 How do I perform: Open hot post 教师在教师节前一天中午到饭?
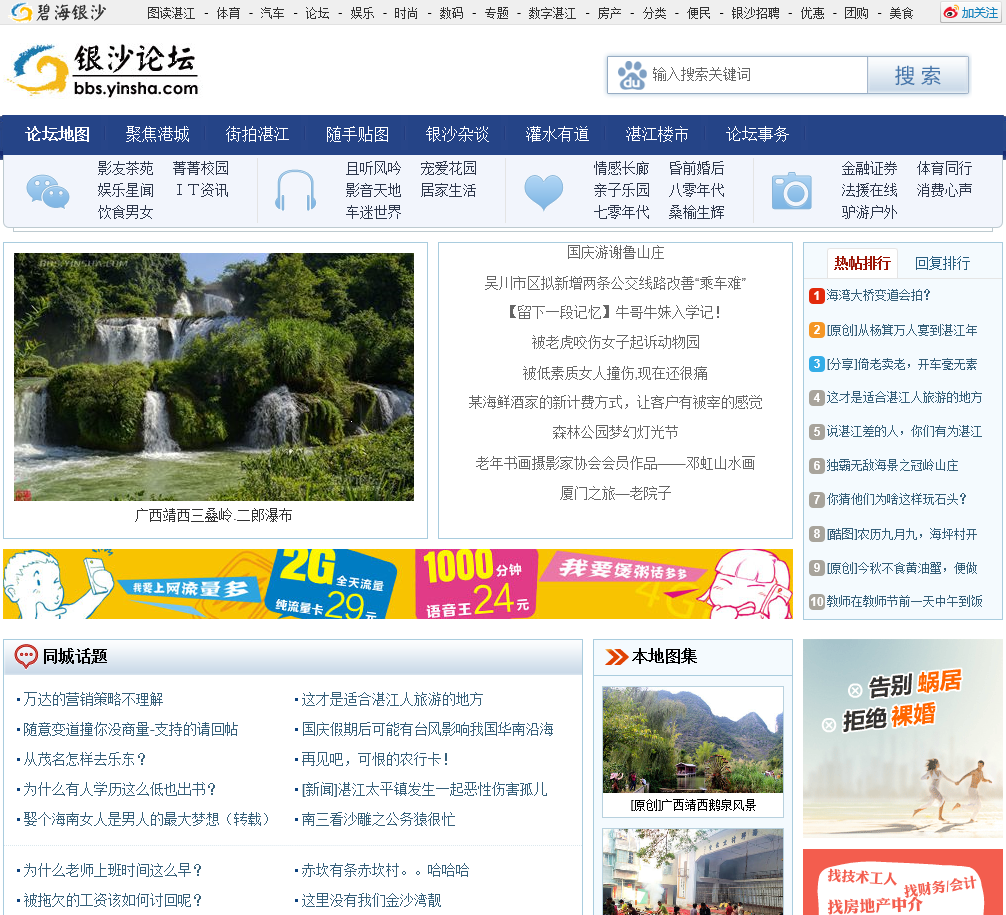click(x=904, y=601)
